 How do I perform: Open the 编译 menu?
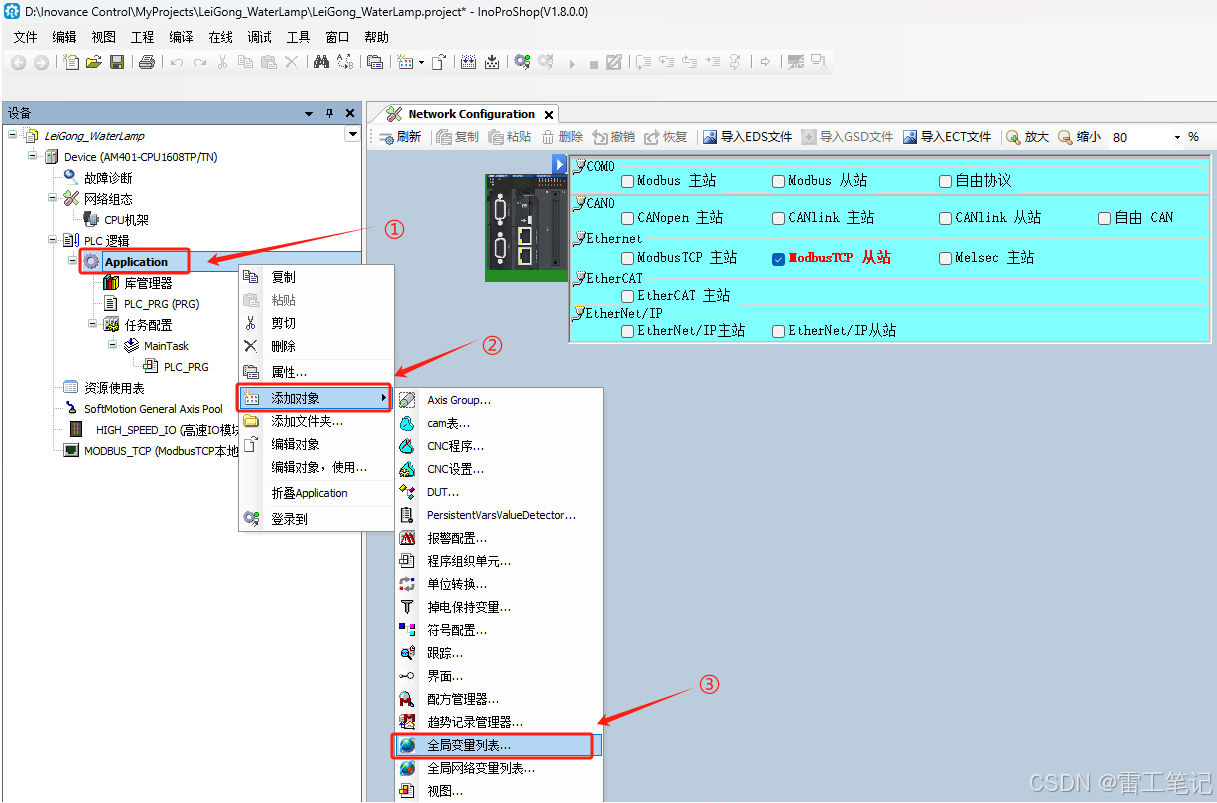pos(181,37)
